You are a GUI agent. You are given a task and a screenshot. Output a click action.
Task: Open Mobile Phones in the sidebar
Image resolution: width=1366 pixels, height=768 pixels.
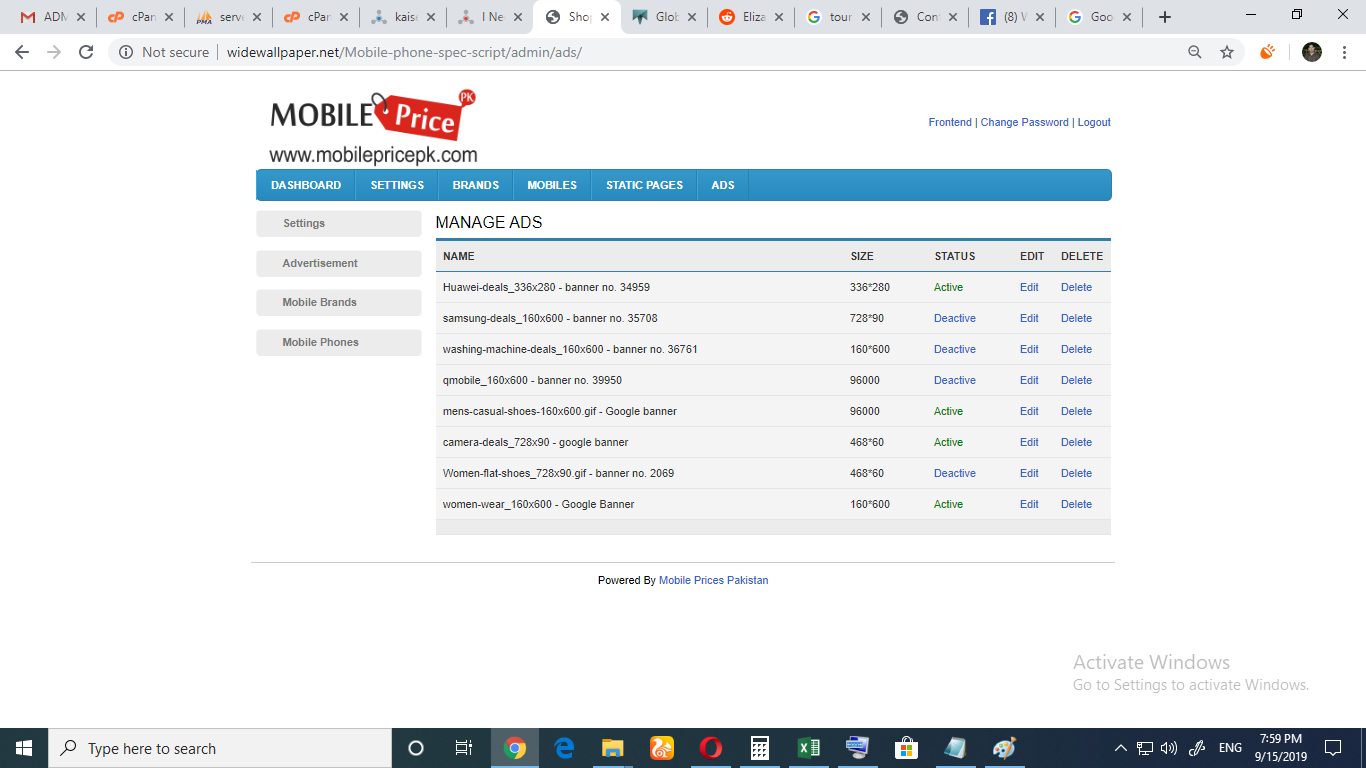pos(339,342)
